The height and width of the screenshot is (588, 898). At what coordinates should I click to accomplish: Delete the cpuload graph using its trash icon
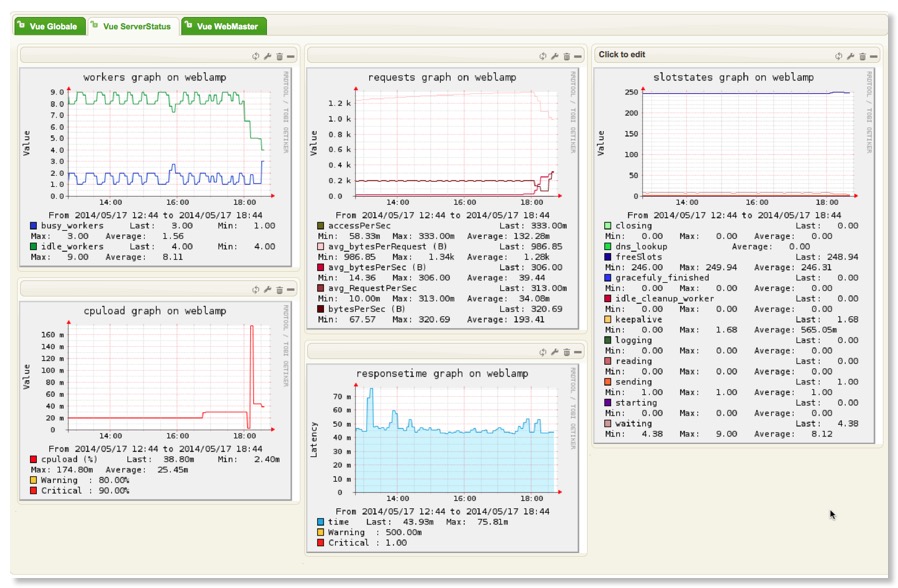[280, 288]
